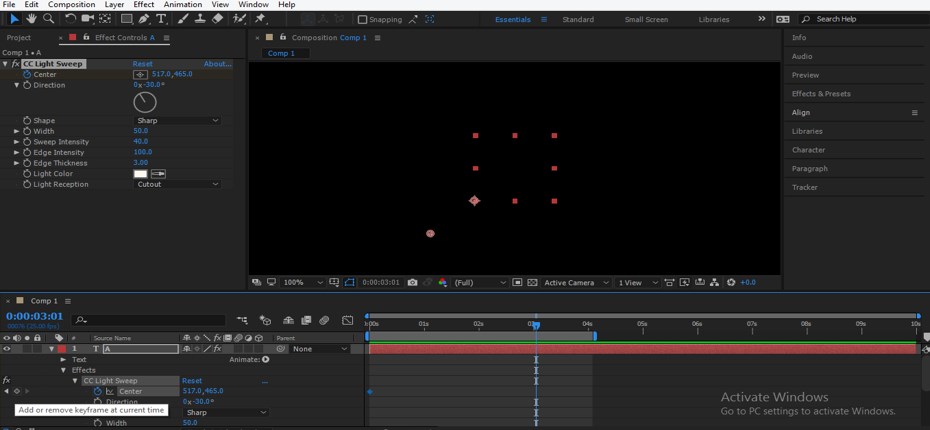Viewport: 930px width, 430px height.
Task: Click the viewer snapshot camera icon
Action: [412, 283]
